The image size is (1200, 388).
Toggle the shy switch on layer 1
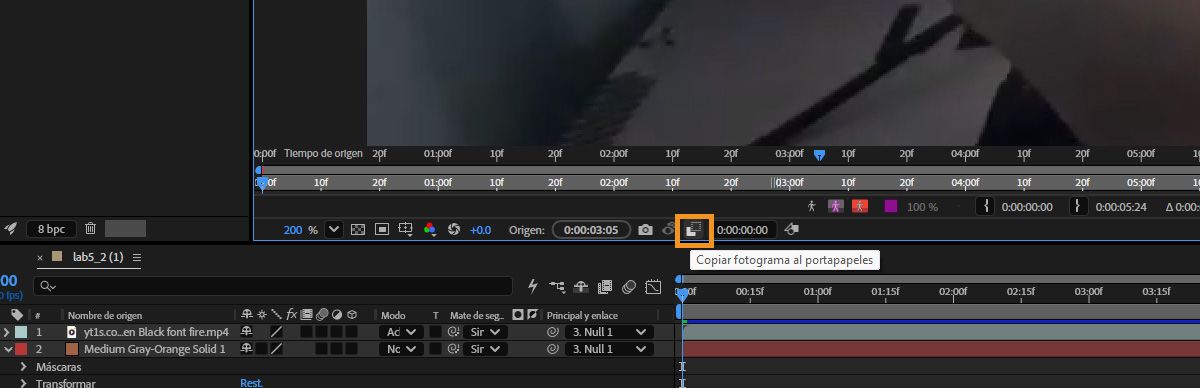246,332
